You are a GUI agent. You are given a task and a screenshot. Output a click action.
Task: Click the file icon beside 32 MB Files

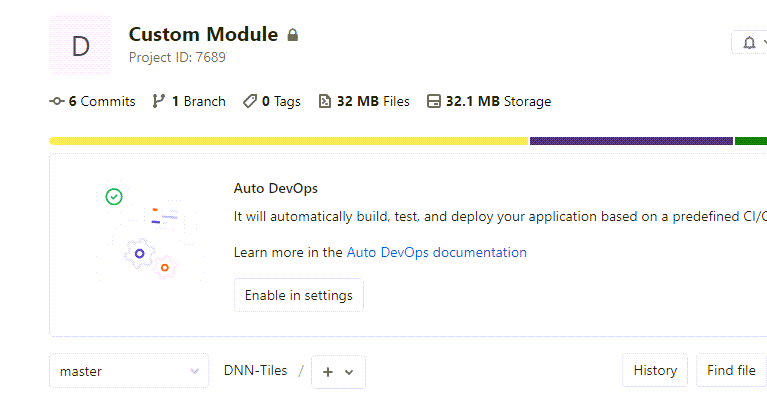325,101
